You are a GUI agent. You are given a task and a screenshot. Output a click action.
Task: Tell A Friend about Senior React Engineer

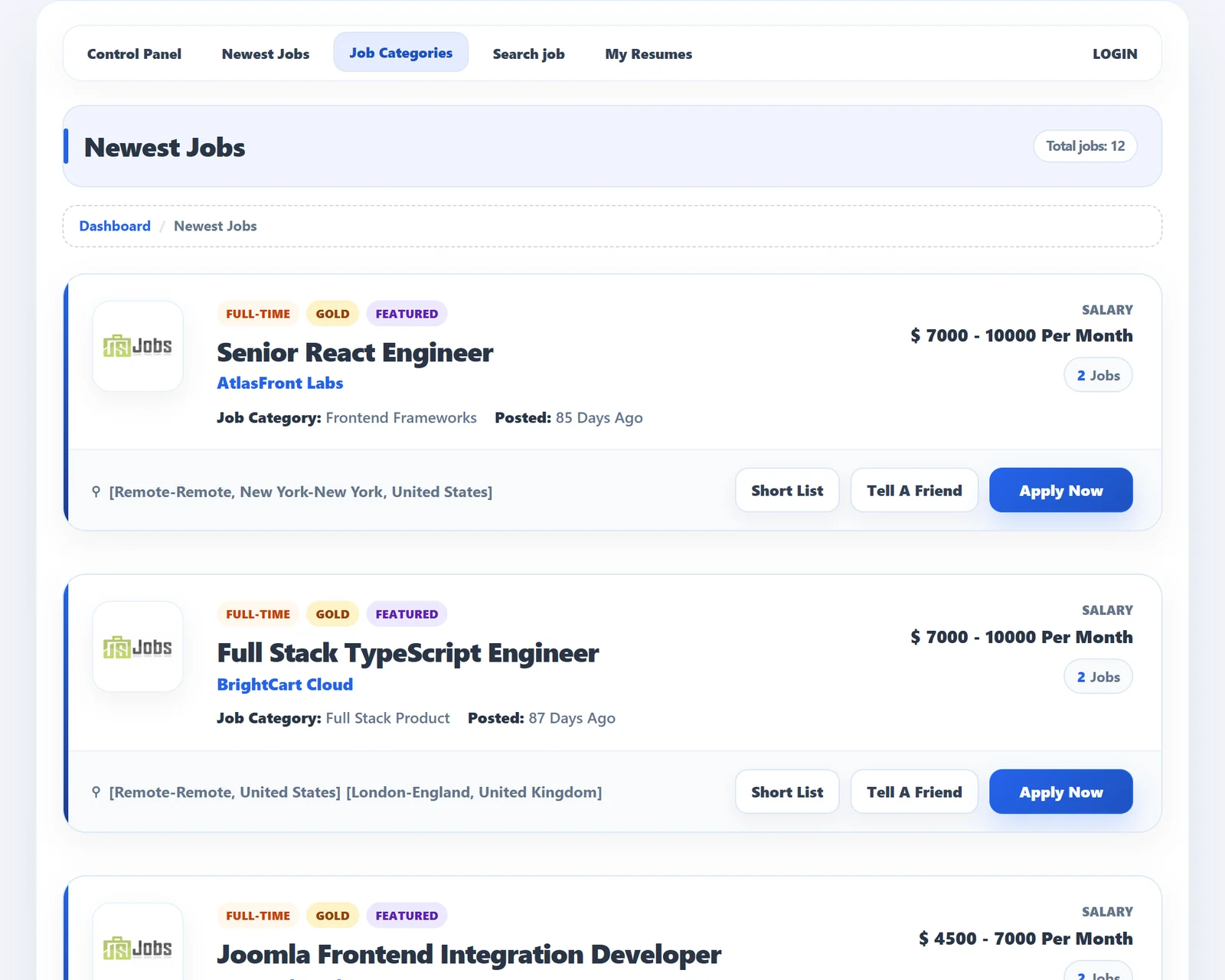click(x=914, y=490)
